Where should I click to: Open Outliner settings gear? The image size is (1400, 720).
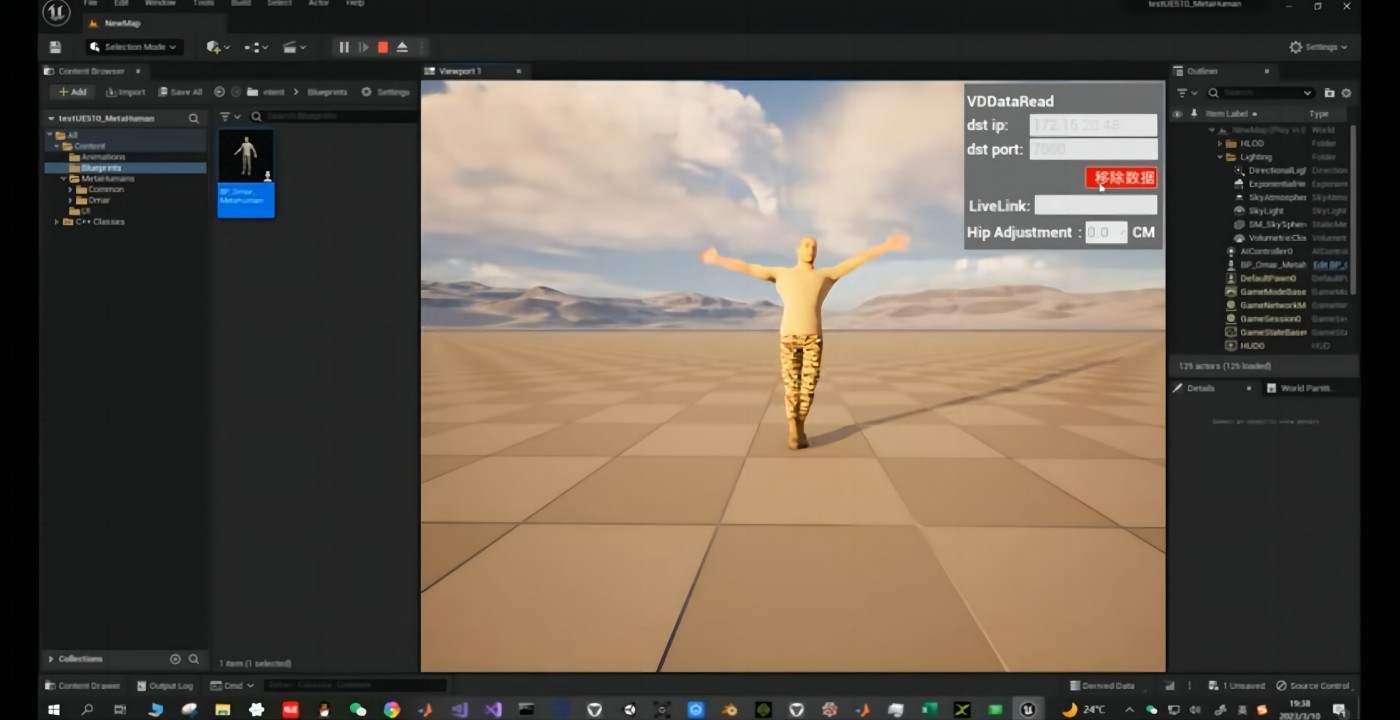tap(1346, 93)
